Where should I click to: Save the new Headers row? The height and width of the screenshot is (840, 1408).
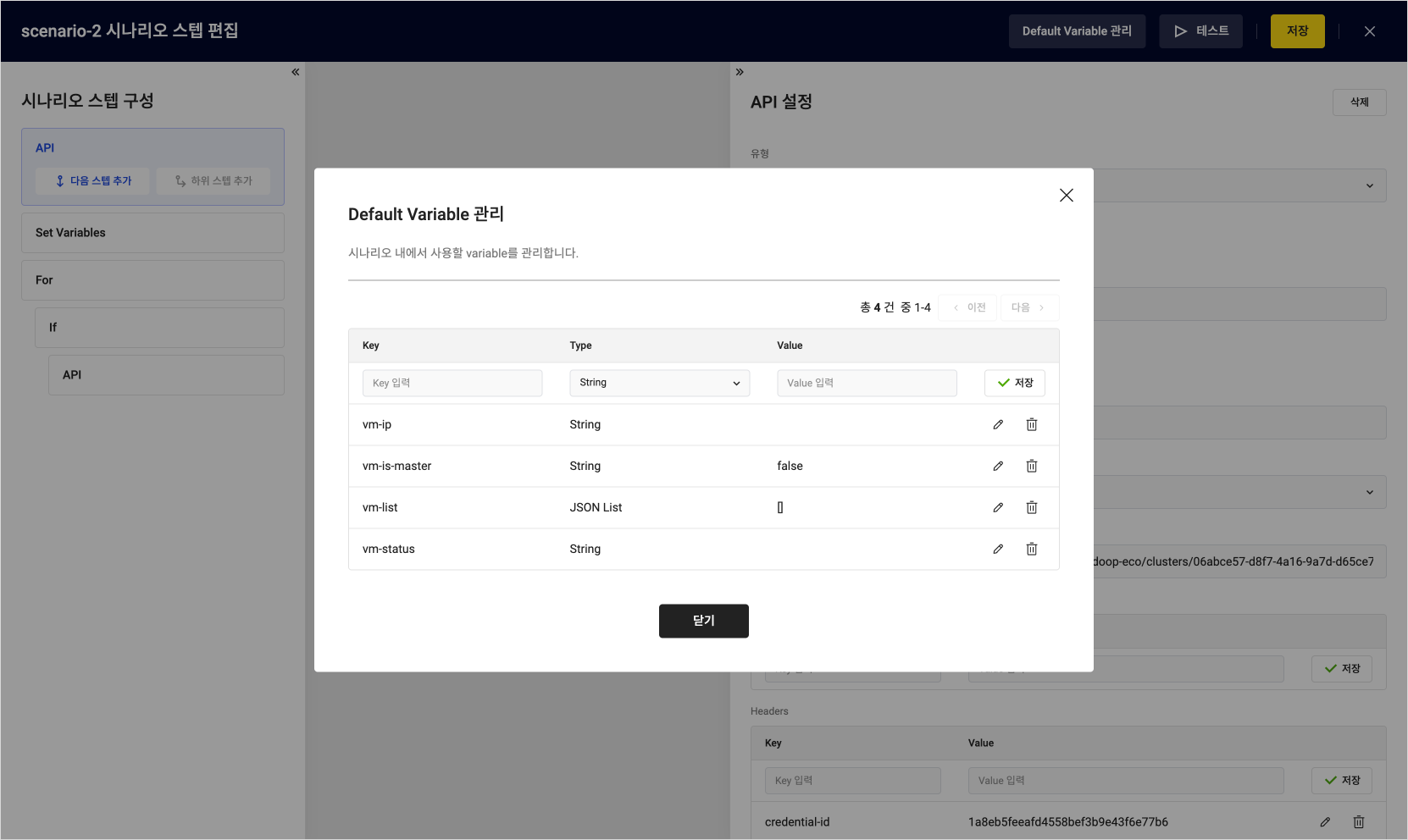click(x=1342, y=781)
